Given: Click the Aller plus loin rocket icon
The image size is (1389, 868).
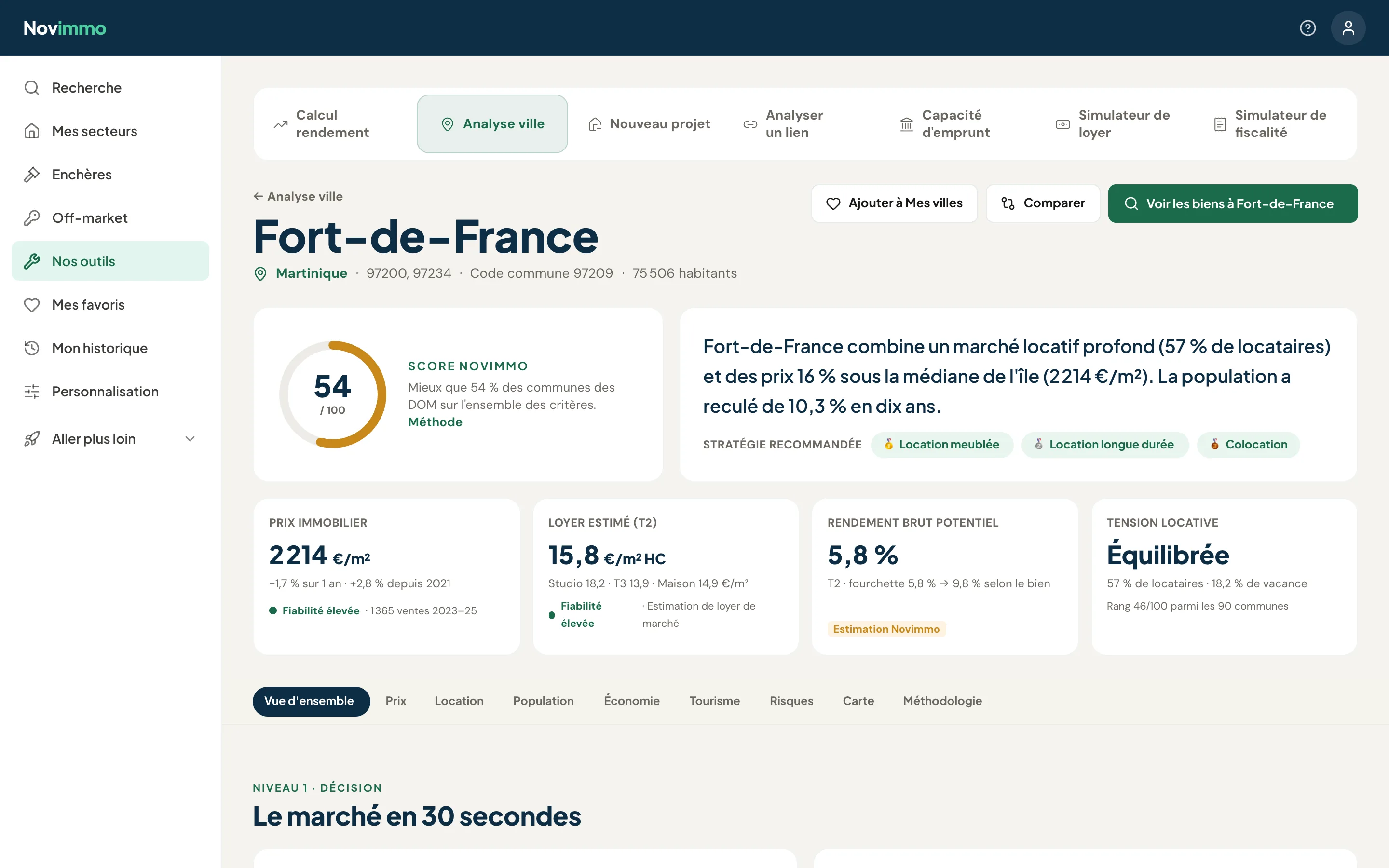Looking at the screenshot, I should pos(31,439).
